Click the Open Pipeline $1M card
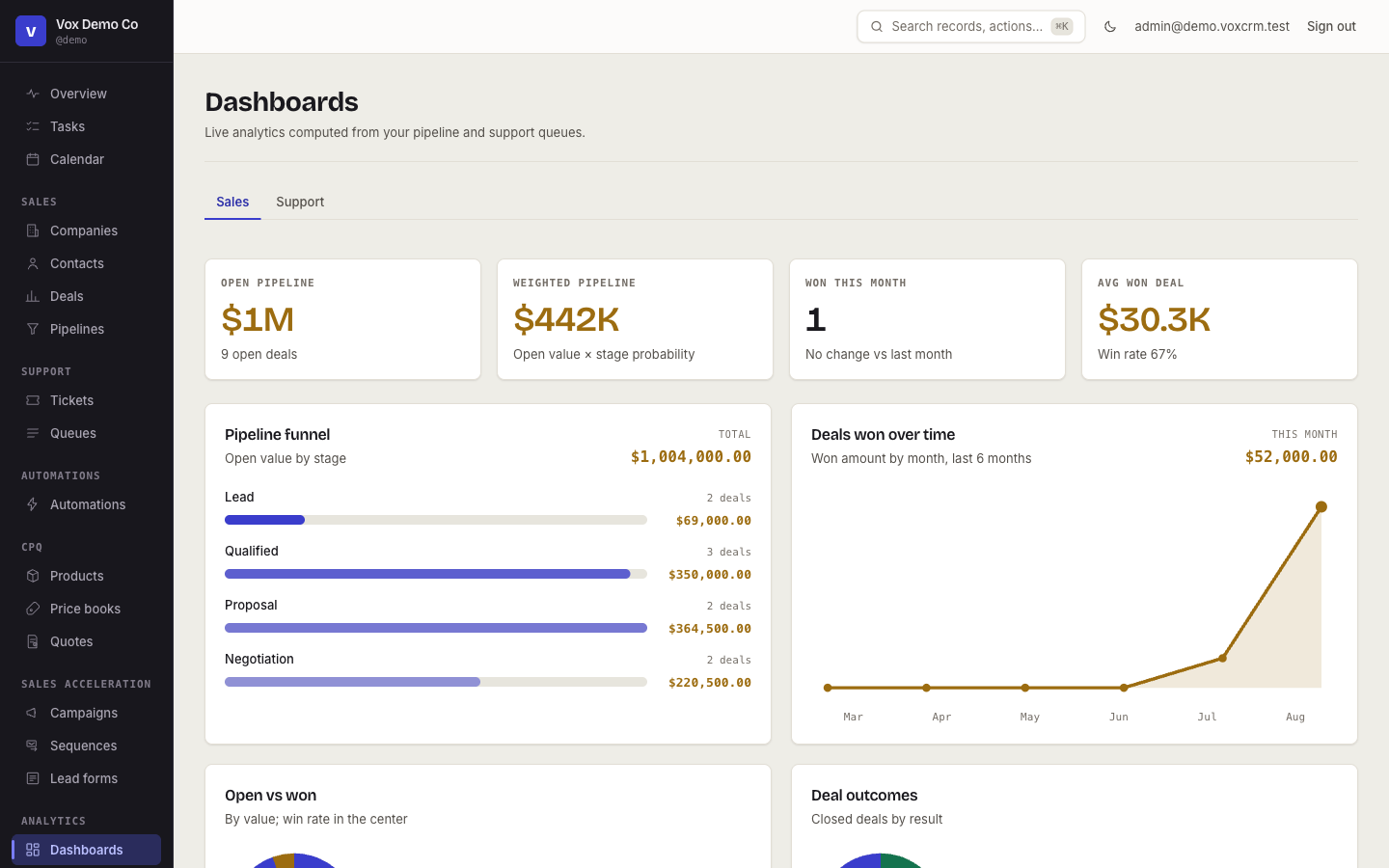The image size is (1389, 868). click(x=342, y=319)
